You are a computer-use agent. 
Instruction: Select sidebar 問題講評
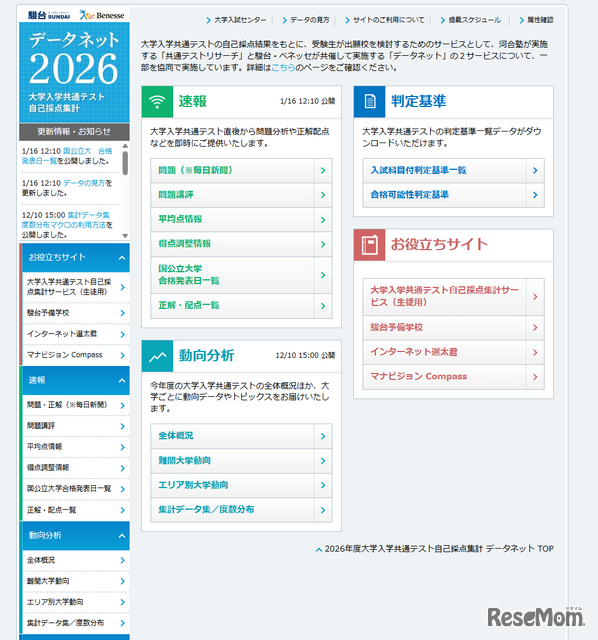point(76,426)
